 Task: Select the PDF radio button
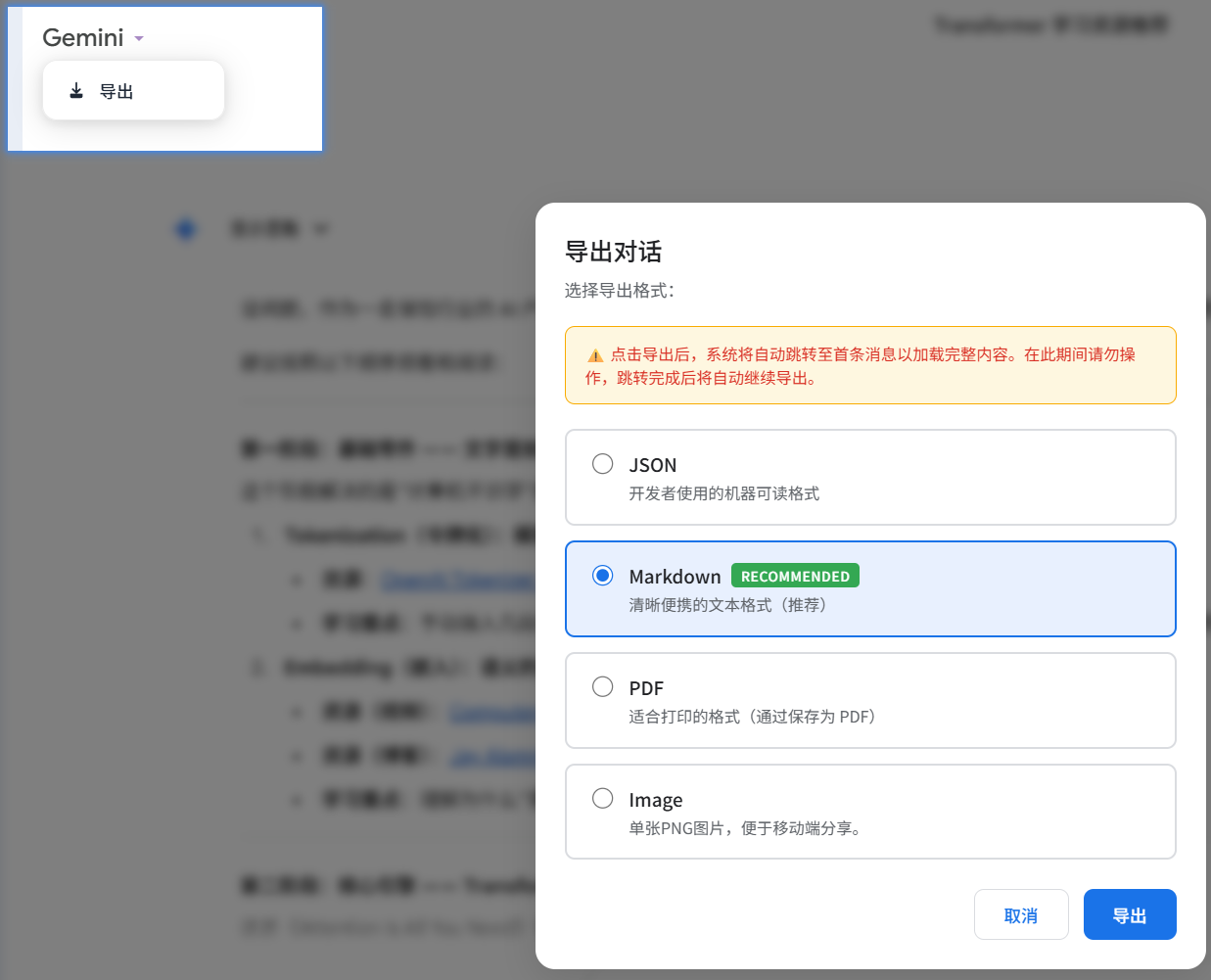tap(602, 686)
